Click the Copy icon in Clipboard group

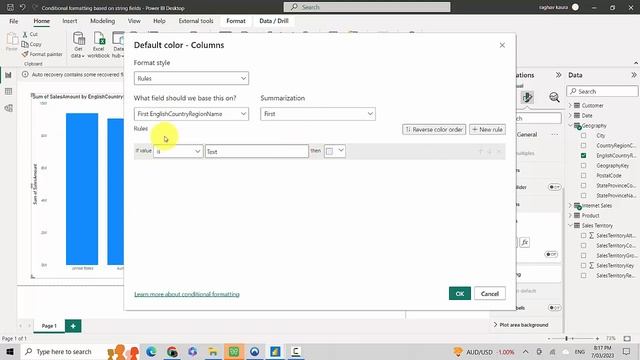click(25, 44)
